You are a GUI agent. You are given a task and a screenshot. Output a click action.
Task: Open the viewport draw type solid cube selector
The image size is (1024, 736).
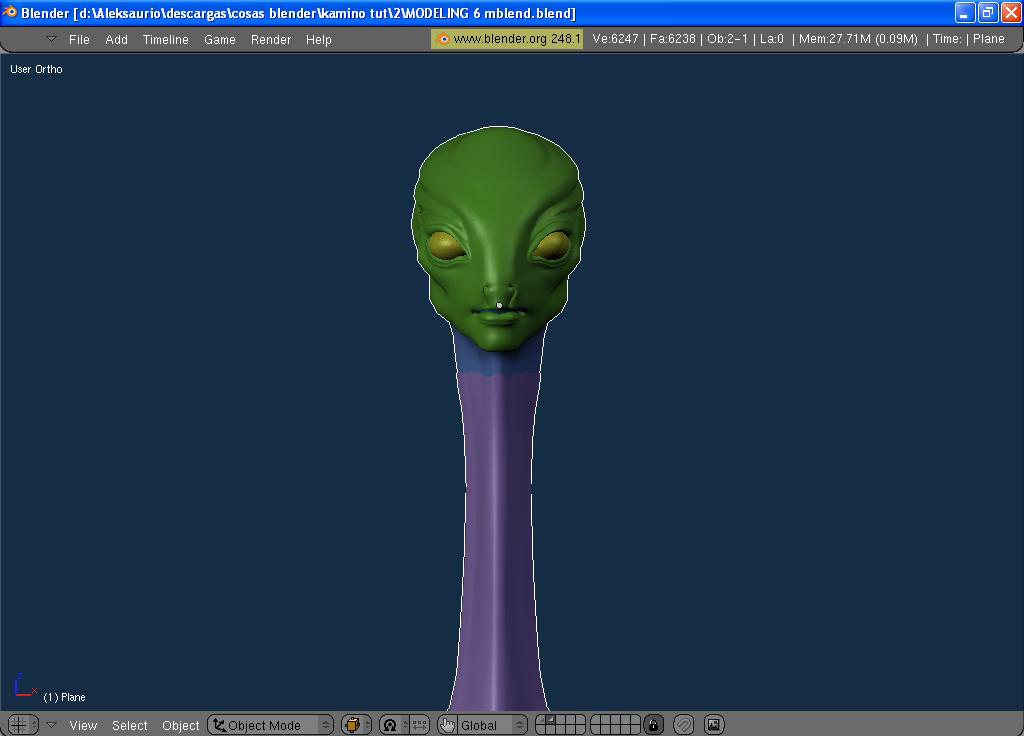point(356,725)
